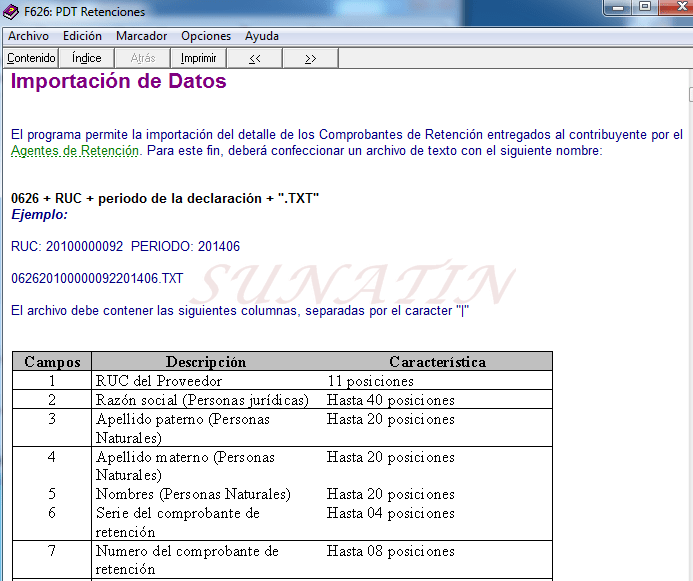This screenshot has width=693, height=581.
Task: Show the help Contenido listing
Action: coord(30,58)
